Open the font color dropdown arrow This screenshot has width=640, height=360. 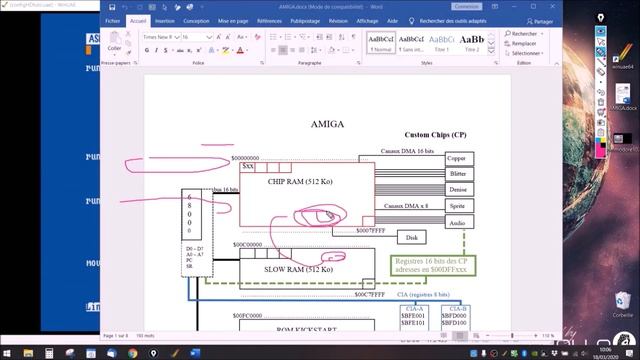pyautogui.click(x=247, y=50)
